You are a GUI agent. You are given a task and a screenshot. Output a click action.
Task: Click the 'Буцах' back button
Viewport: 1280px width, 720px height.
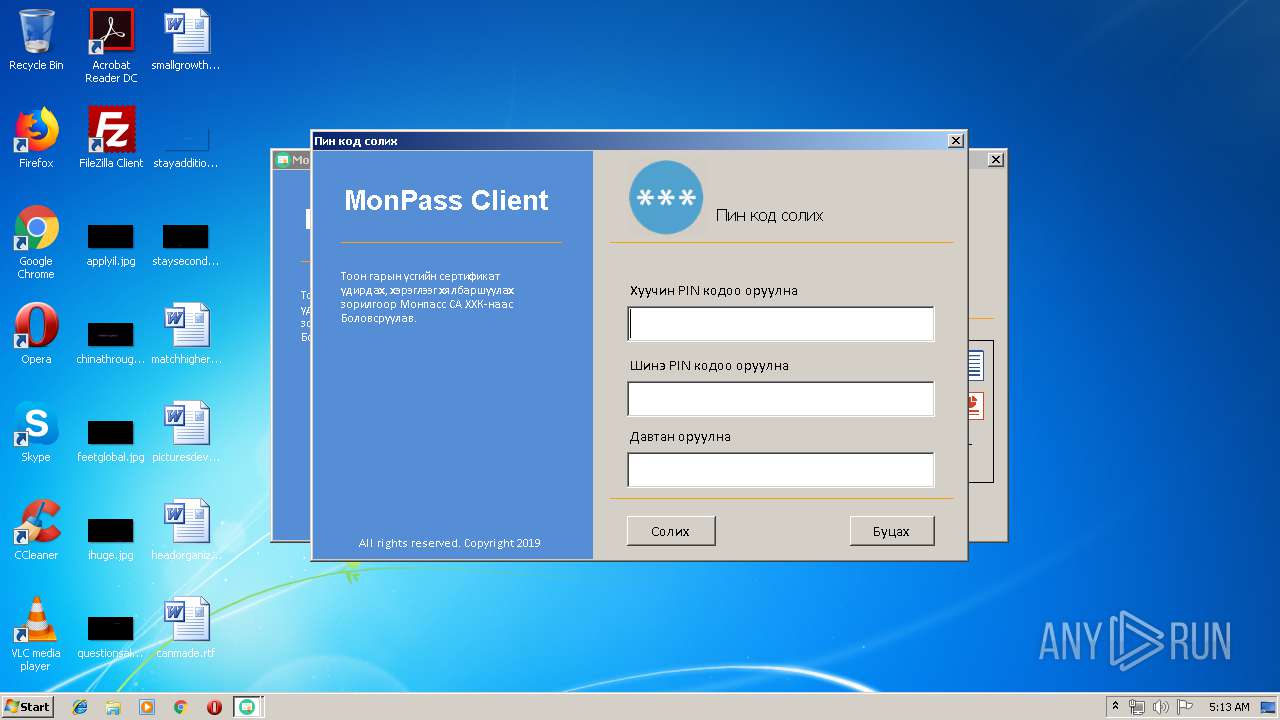pos(891,531)
